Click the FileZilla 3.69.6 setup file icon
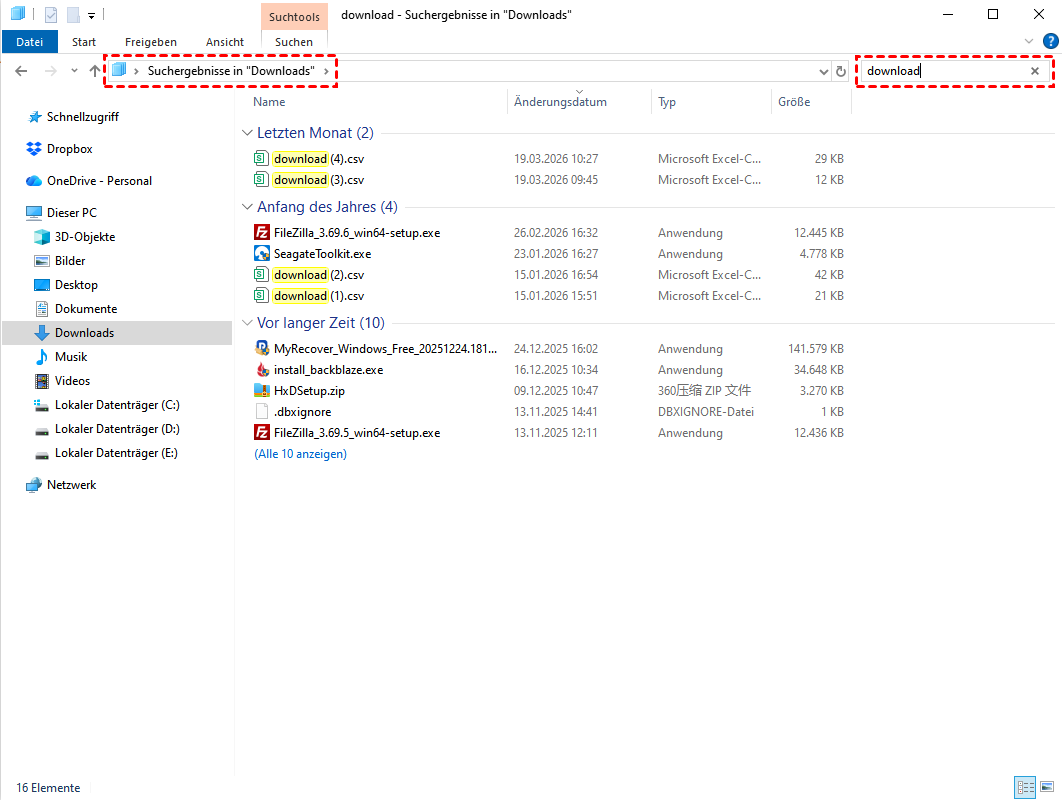 pyautogui.click(x=262, y=232)
